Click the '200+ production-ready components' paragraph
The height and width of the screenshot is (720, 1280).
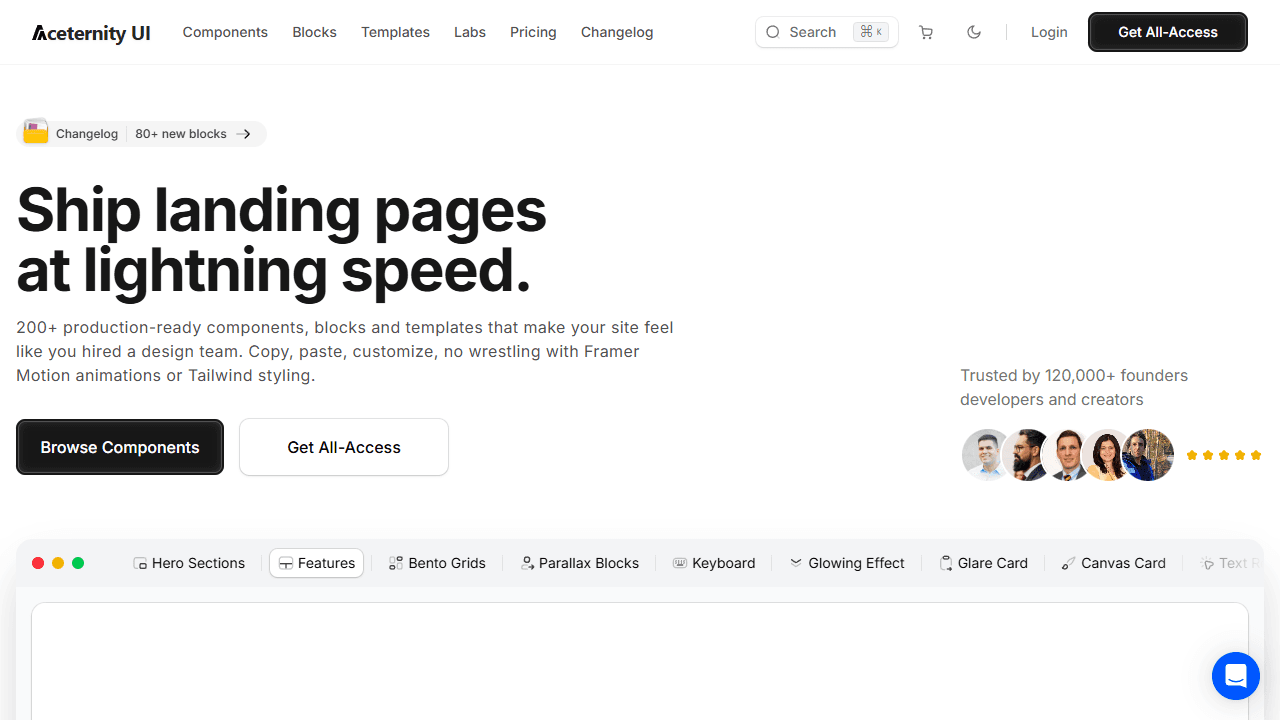click(x=345, y=352)
